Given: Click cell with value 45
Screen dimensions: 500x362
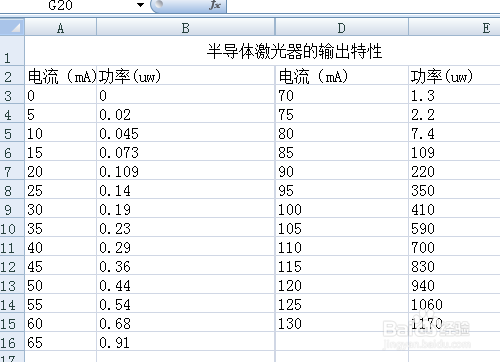Looking at the screenshot, I should pos(61,265).
